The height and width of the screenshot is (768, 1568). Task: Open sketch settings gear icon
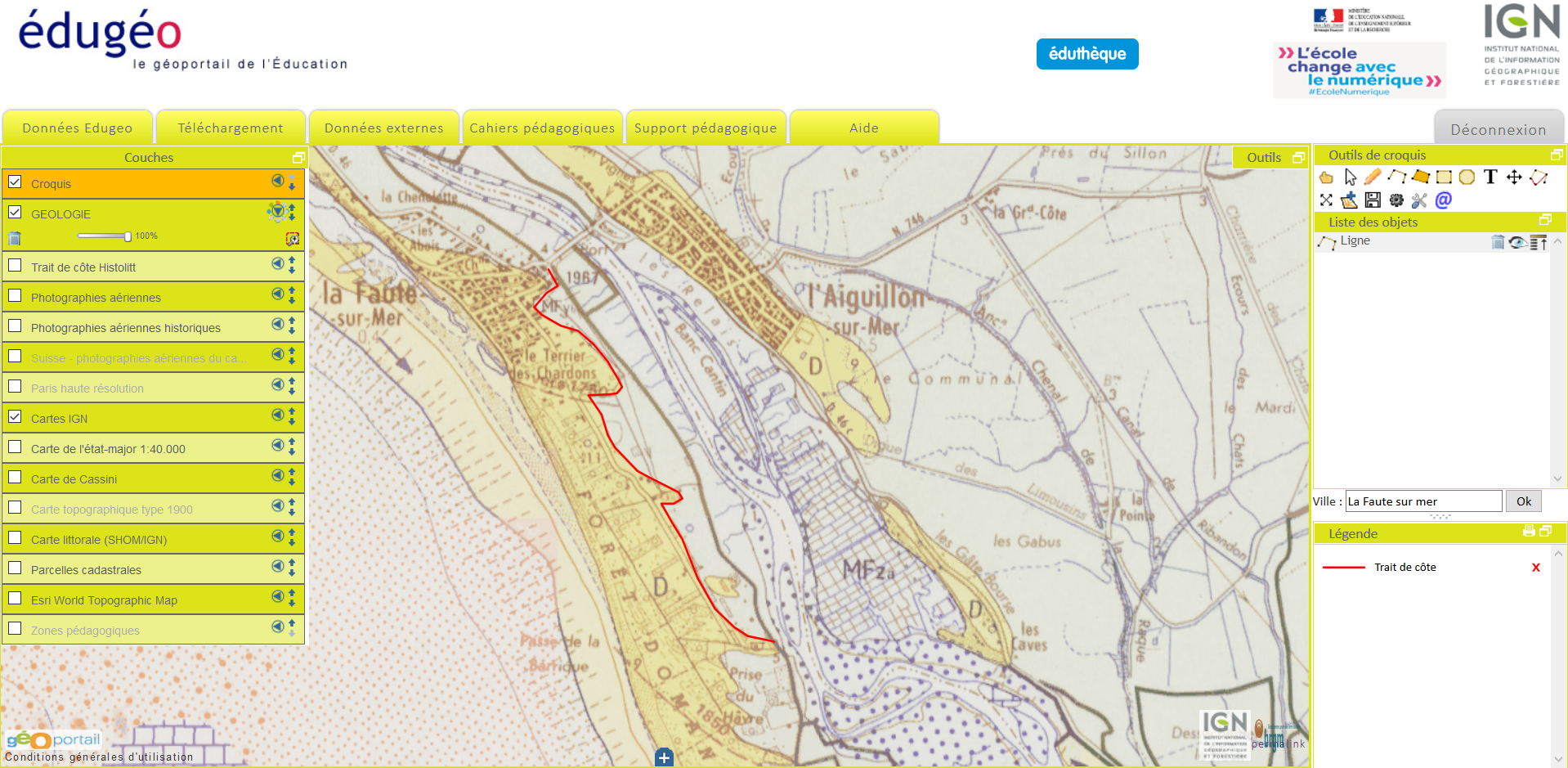1396,200
